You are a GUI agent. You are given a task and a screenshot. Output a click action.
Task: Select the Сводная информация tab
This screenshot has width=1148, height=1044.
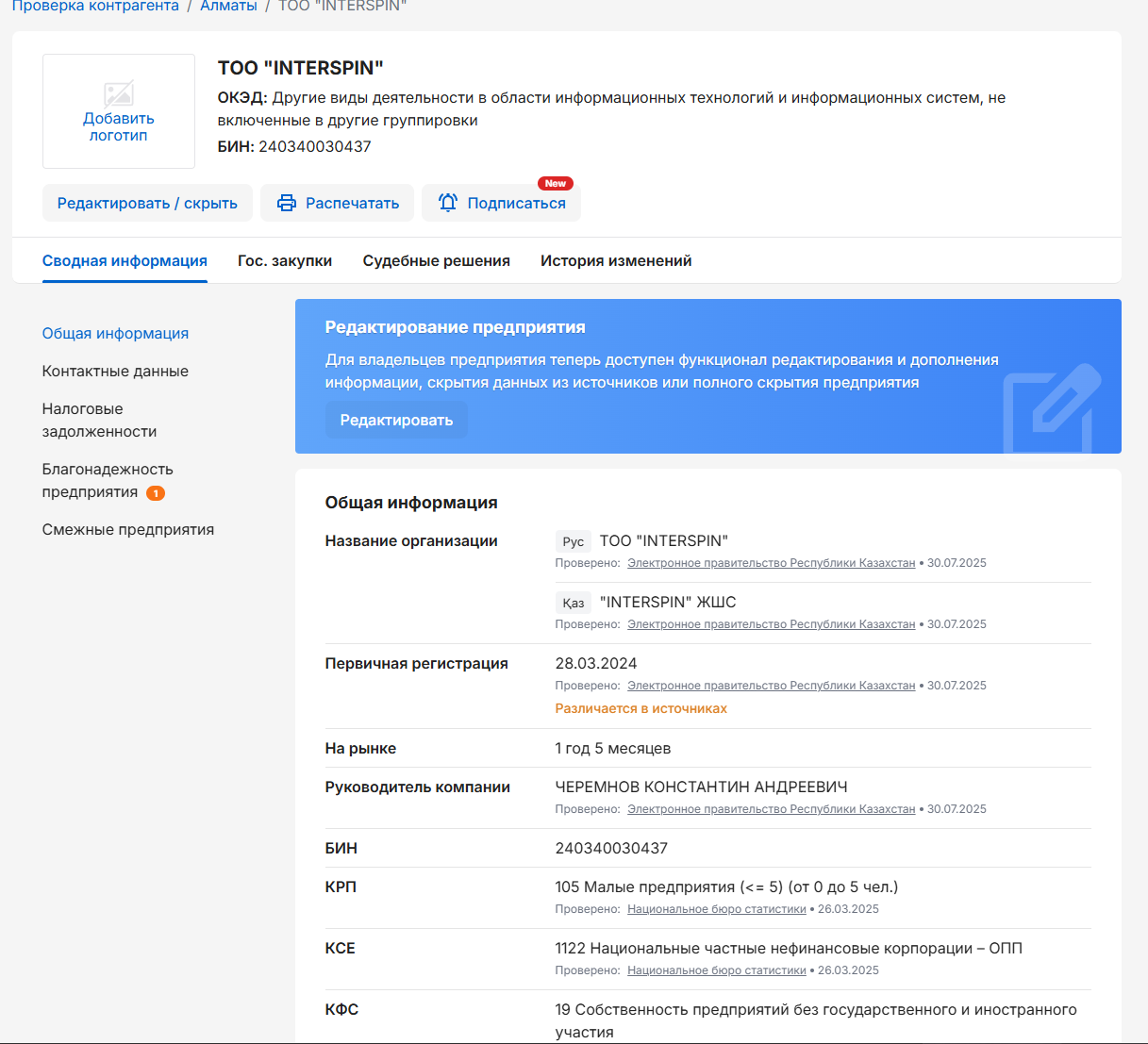click(x=125, y=261)
